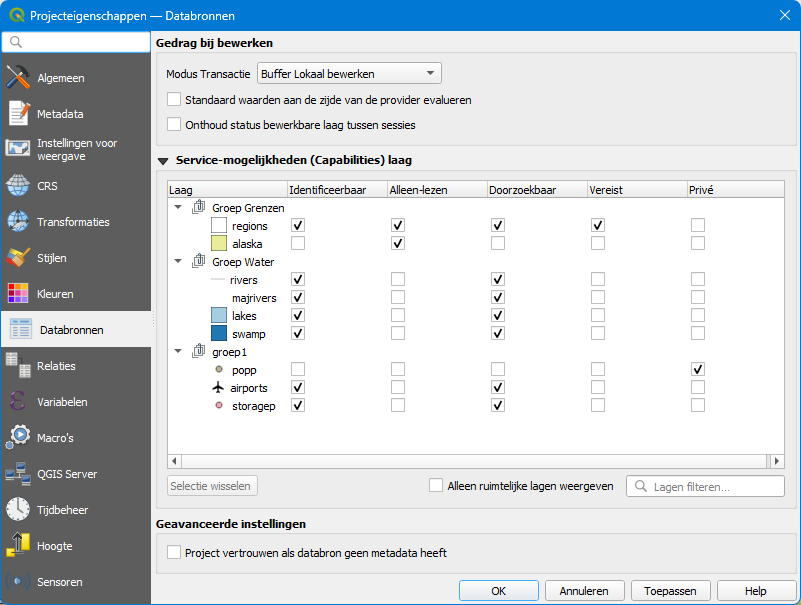Uncheck Privé for the popp layer

tap(698, 369)
